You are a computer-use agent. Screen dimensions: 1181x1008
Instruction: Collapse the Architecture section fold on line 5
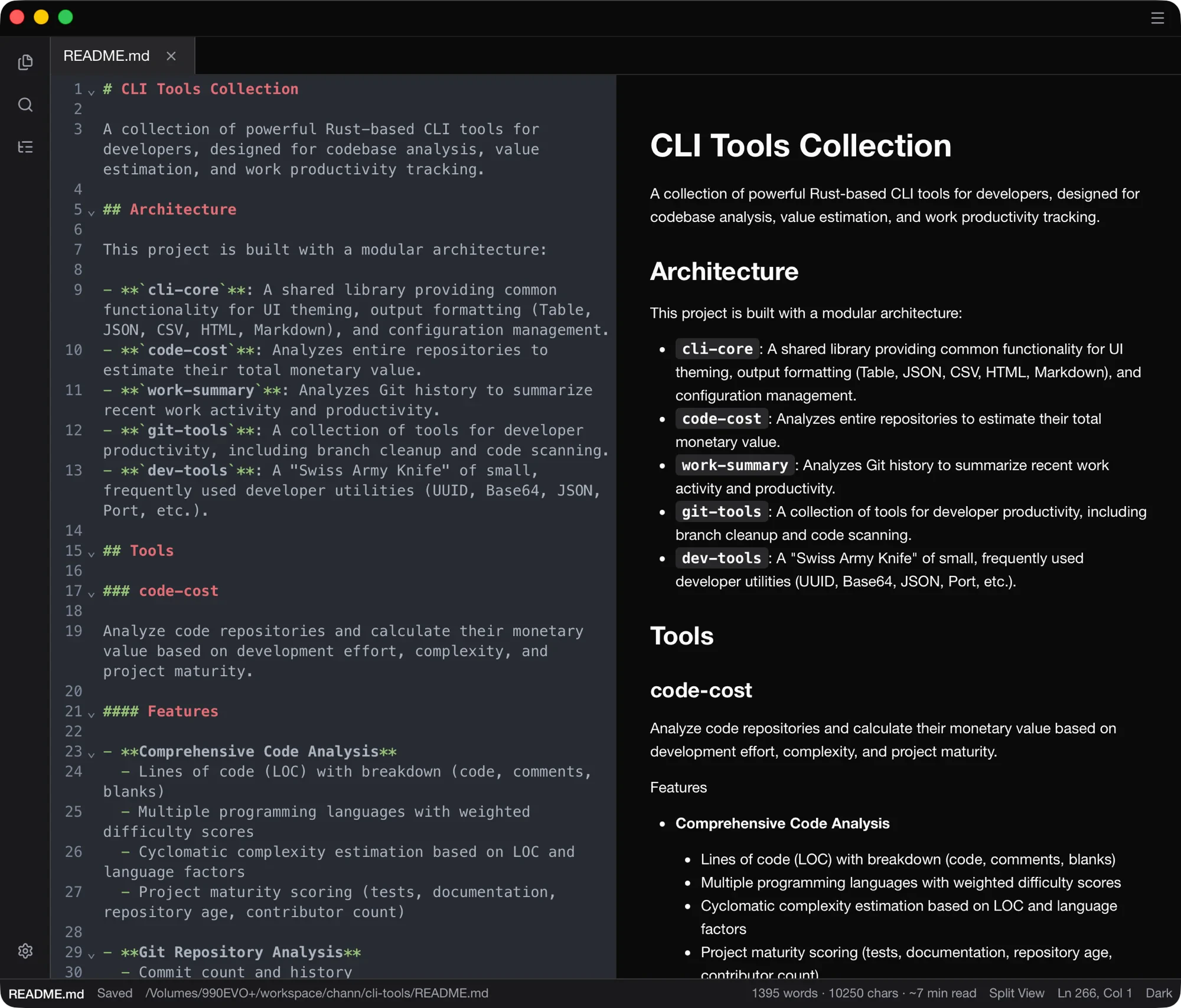92,213
